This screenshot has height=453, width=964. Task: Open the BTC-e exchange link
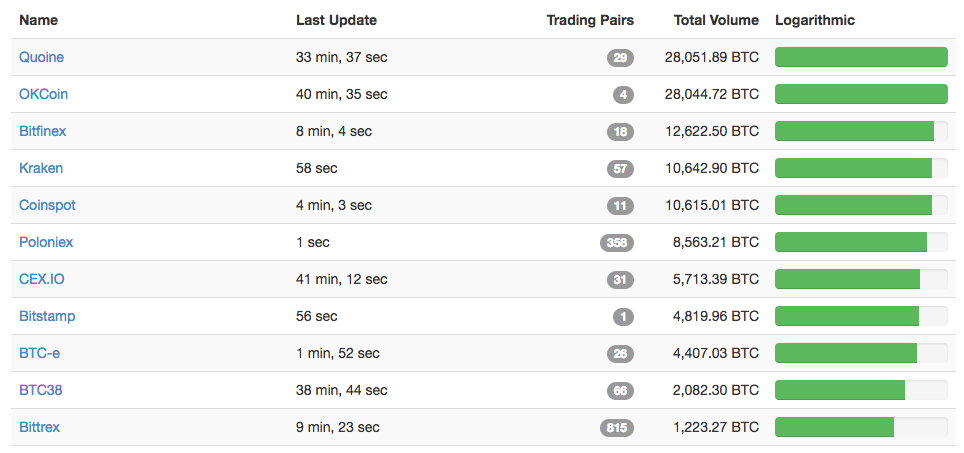pos(39,353)
